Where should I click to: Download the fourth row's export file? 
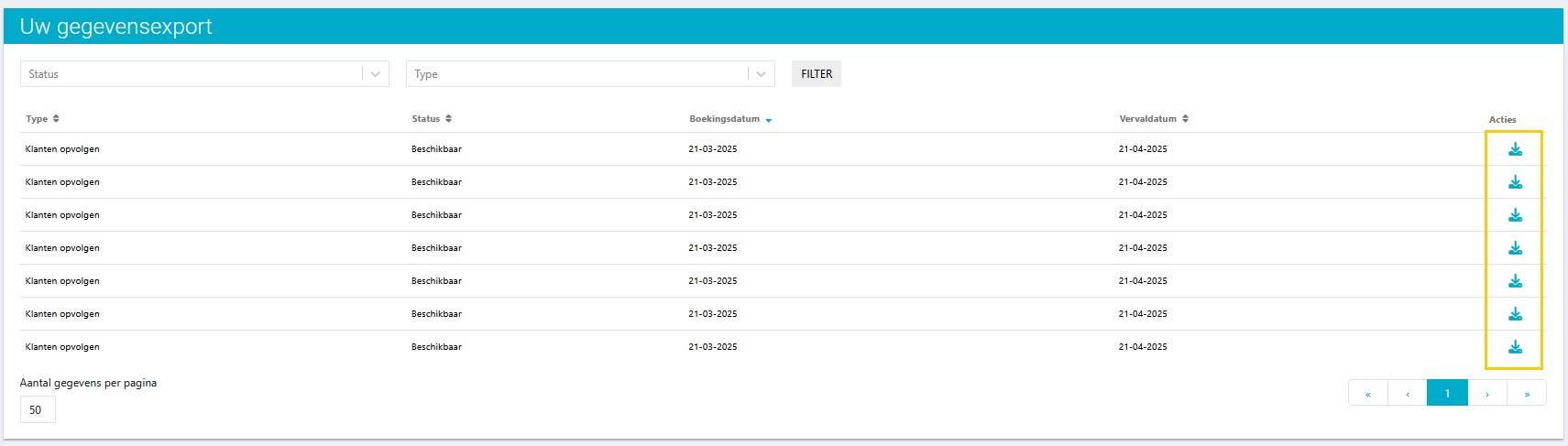click(1515, 248)
